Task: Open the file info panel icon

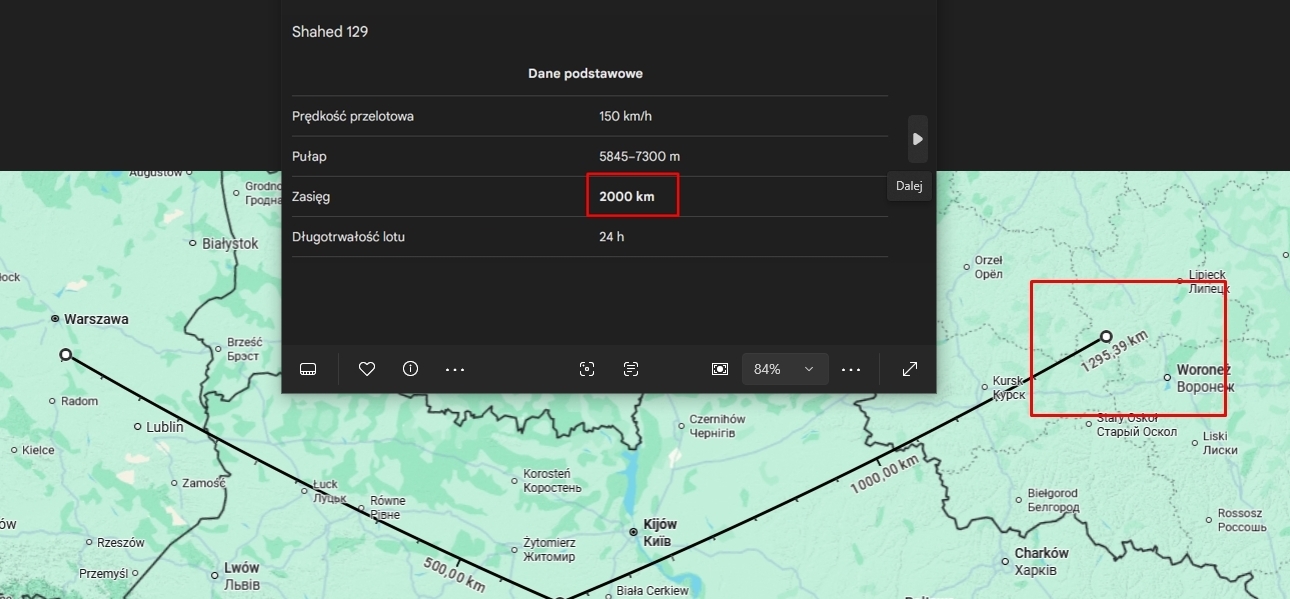Action: coord(410,369)
